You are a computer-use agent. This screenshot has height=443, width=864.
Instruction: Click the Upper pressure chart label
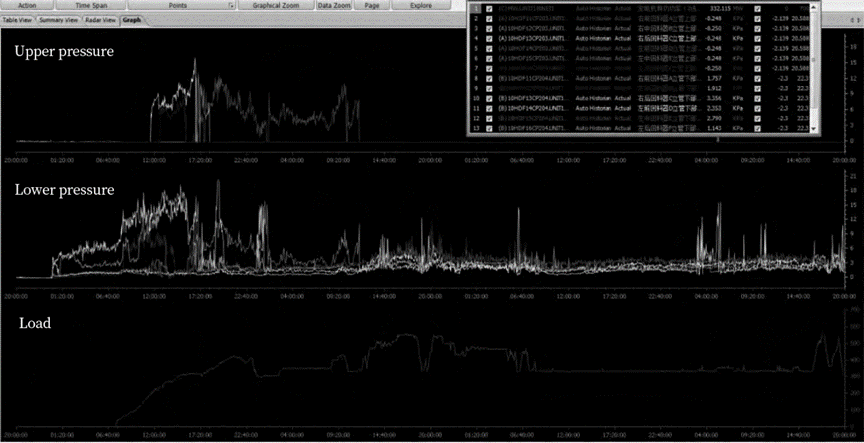(x=64, y=52)
